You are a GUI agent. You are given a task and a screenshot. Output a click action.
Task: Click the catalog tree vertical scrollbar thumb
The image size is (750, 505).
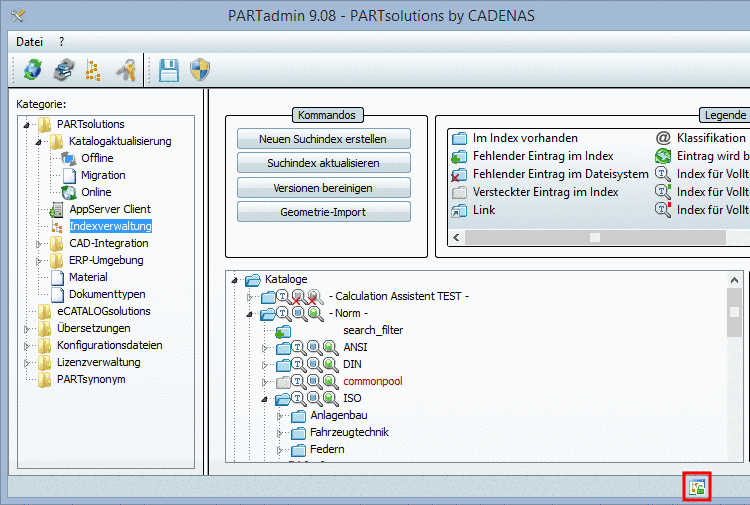pyautogui.click(x=735, y=313)
